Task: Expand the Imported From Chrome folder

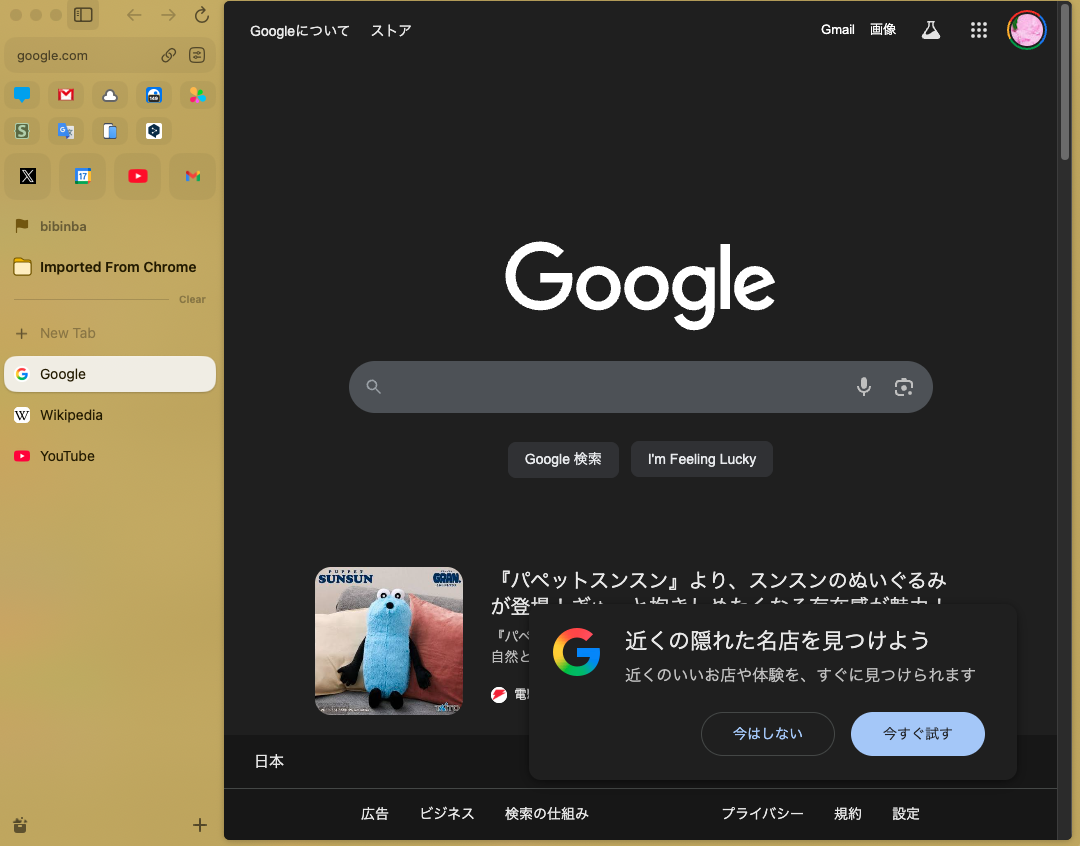Action: pyautogui.click(x=110, y=267)
